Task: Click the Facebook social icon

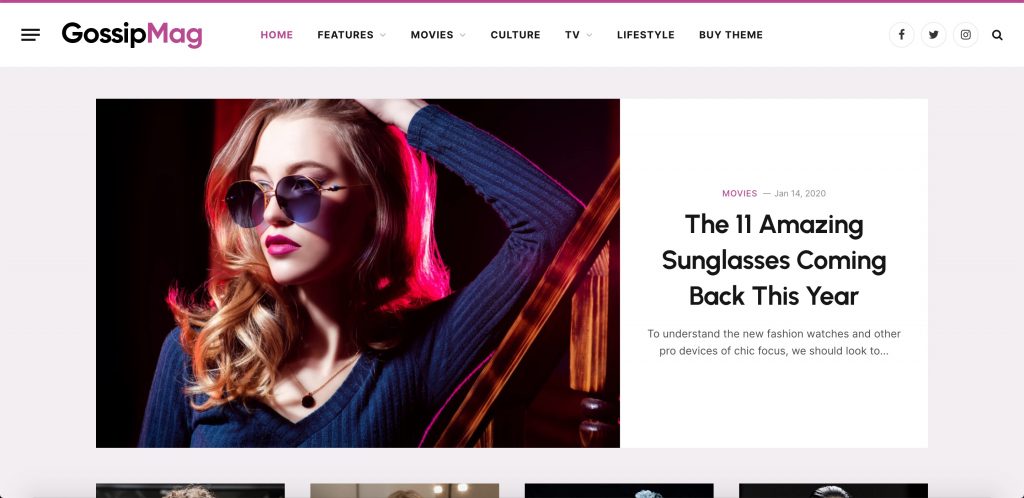Action: 901,35
